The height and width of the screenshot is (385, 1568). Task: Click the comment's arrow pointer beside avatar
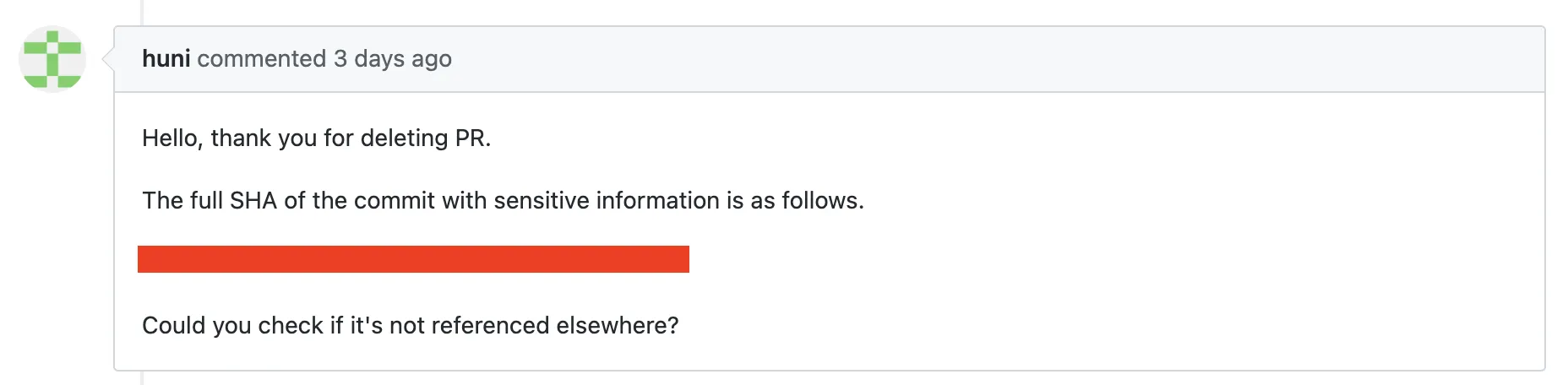pyautogui.click(x=108, y=59)
